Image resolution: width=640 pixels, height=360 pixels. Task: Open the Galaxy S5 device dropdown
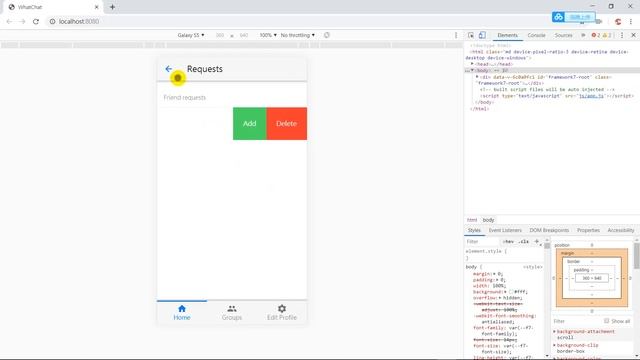191,35
